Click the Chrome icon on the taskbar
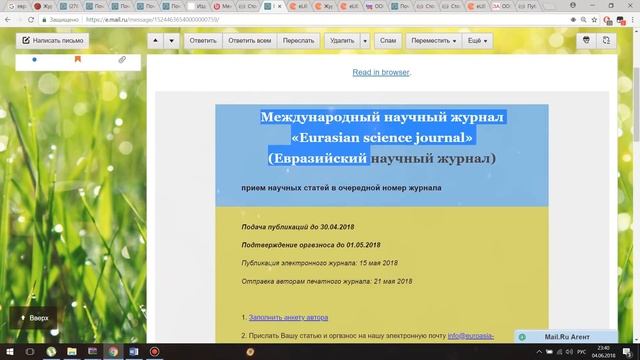Viewport: 640px width, 360px height. [x=113, y=351]
